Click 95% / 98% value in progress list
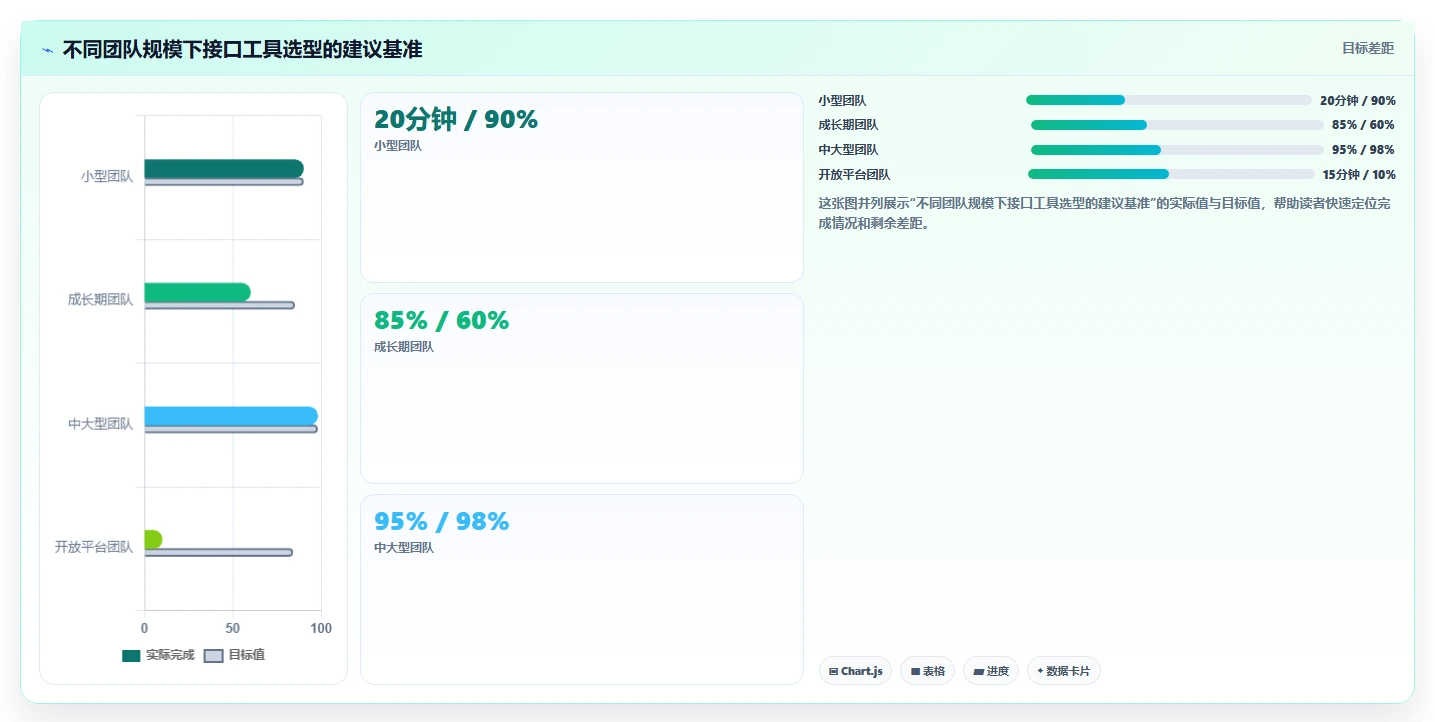This screenshot has width=1435, height=722. [1363, 150]
